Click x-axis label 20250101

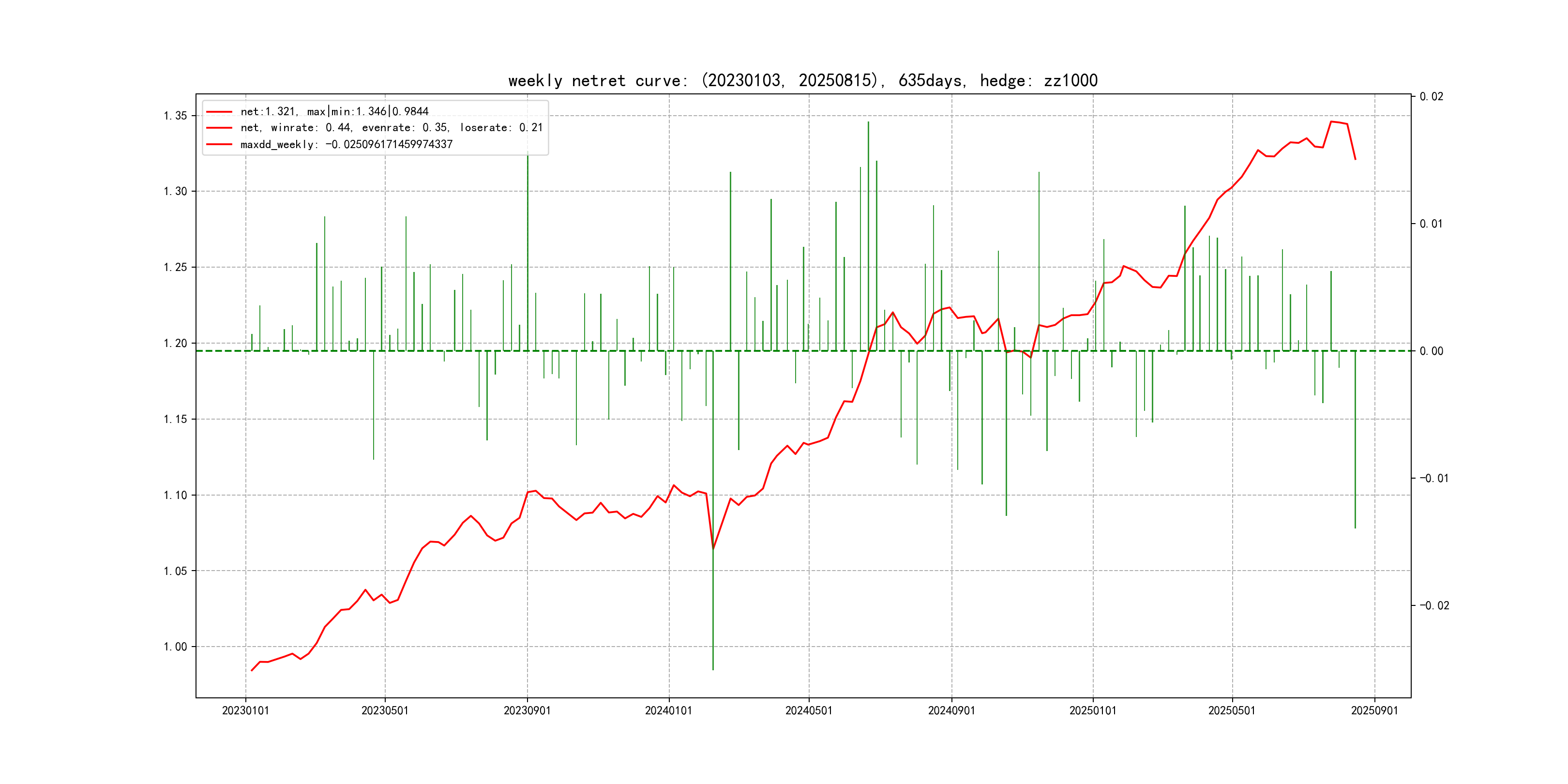(1093, 710)
